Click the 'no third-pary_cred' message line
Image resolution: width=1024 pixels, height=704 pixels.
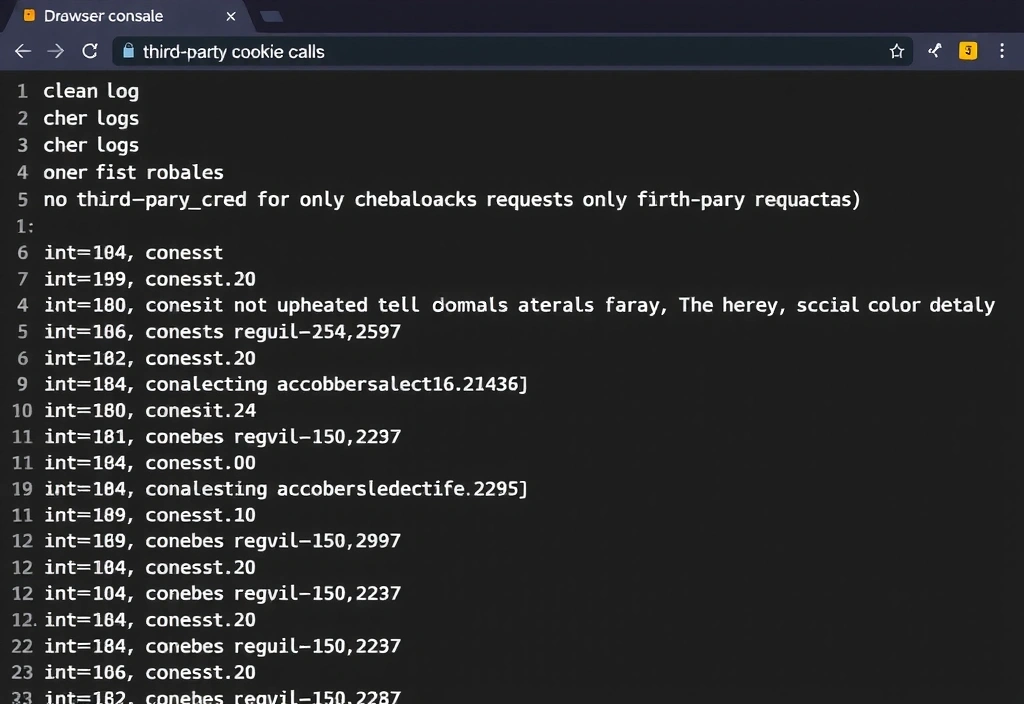[451, 199]
